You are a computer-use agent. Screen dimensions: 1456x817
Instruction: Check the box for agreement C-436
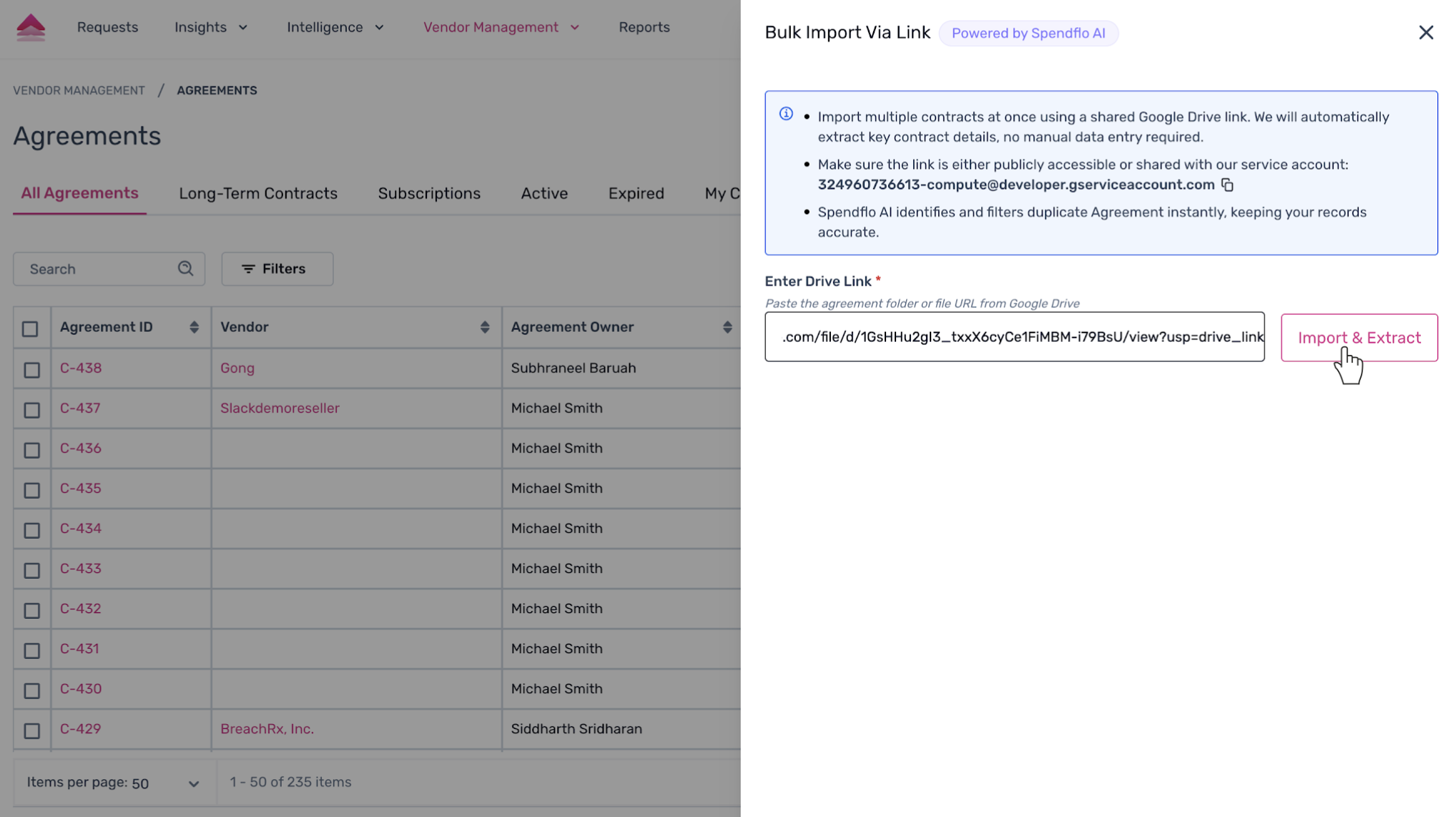pos(31,450)
